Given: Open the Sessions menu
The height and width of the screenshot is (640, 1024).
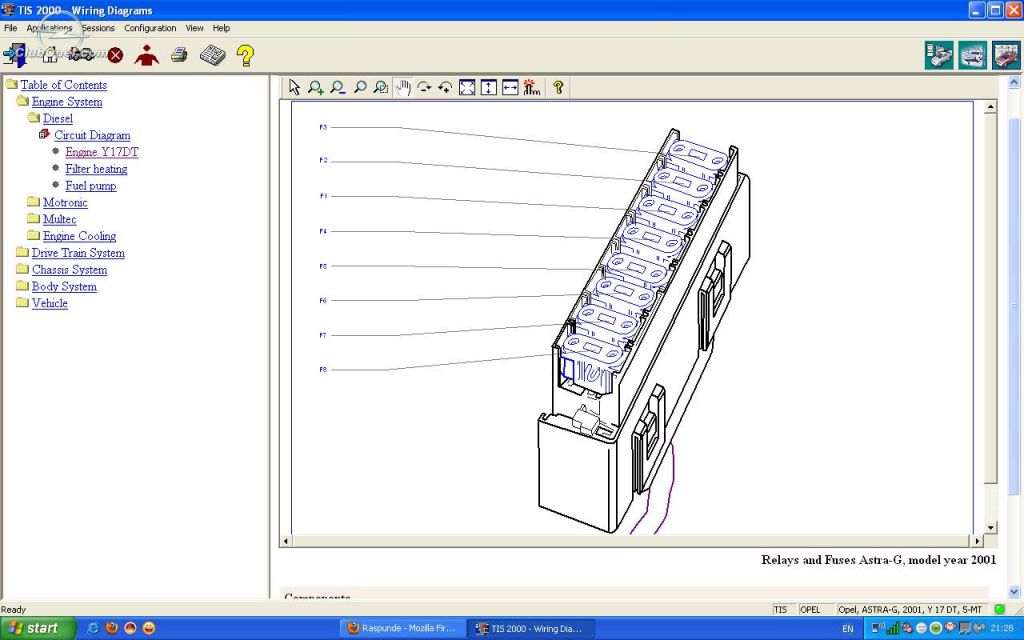Looking at the screenshot, I should 98,28.
